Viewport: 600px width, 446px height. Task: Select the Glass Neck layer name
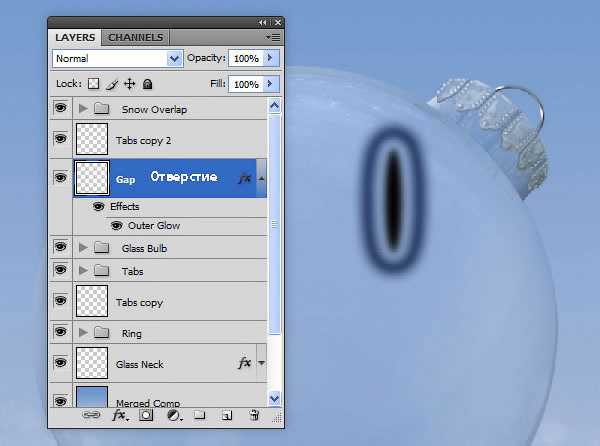(140, 364)
